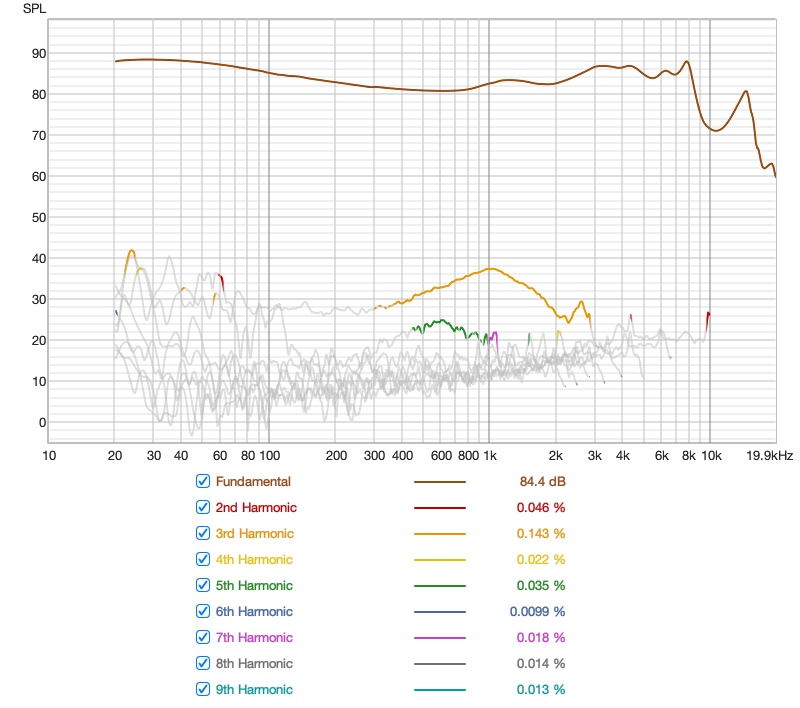Viewport: 800px width, 708px height.
Task: Select the teal 9th Harmonic line swatch
Action: click(440, 690)
